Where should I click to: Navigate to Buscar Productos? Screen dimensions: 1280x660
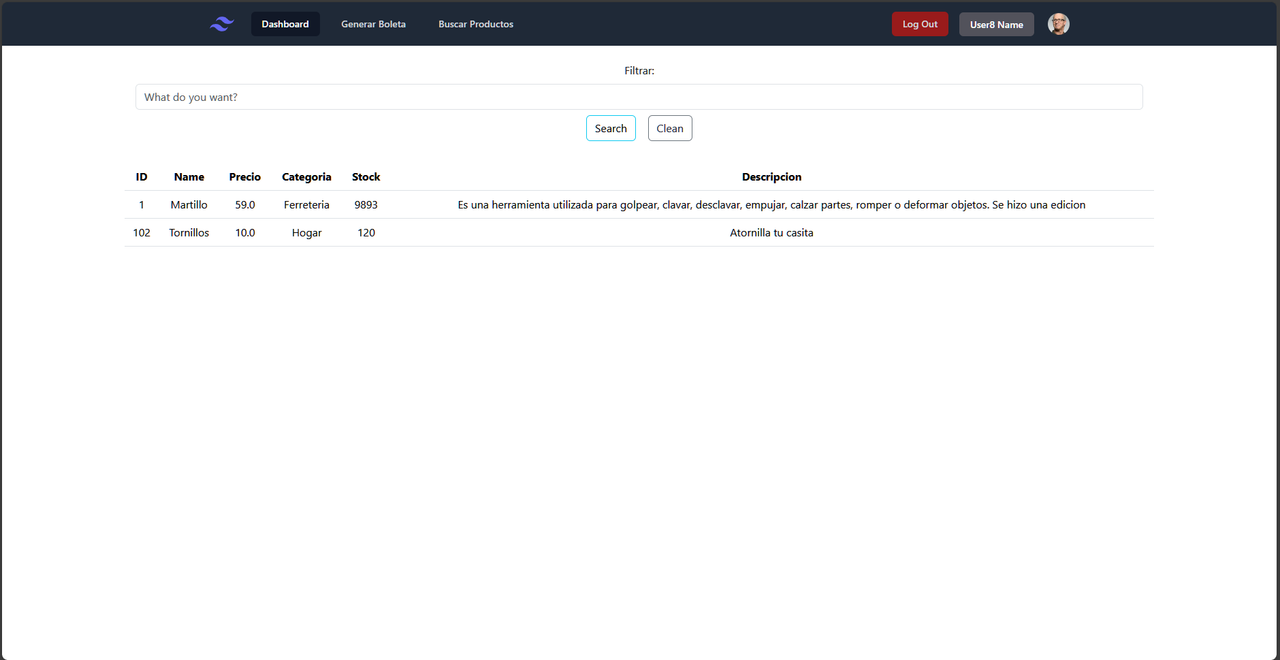coord(476,23)
